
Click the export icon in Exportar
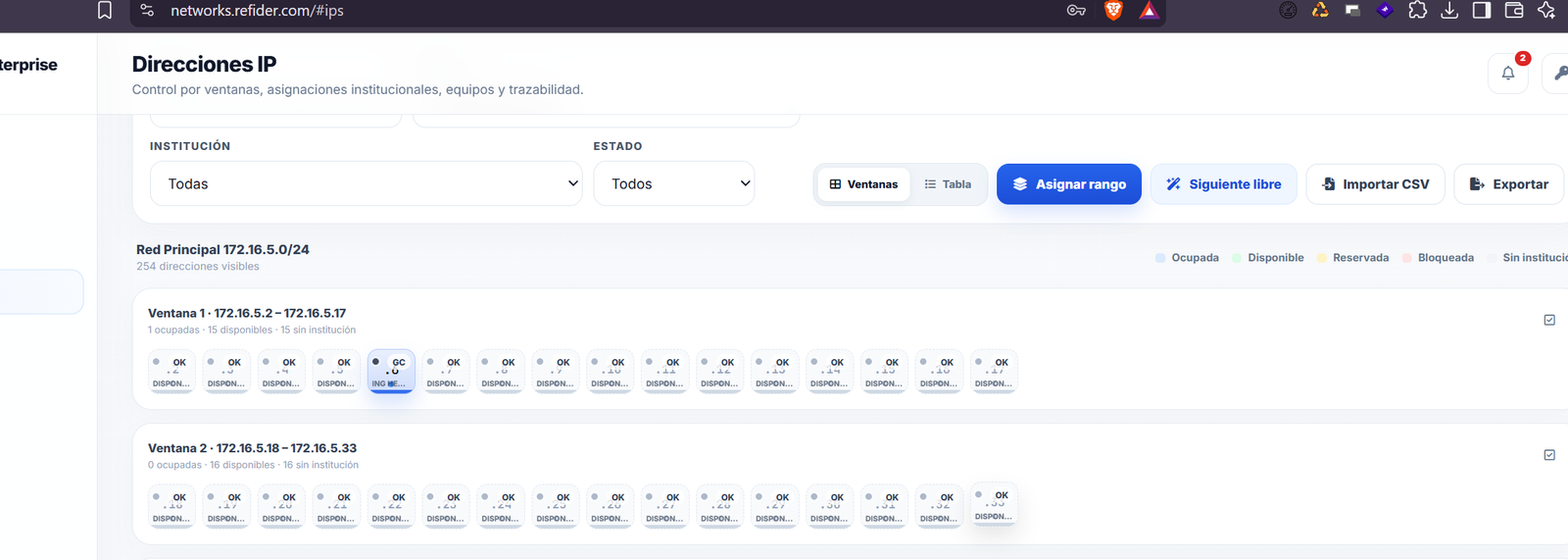point(1477,184)
